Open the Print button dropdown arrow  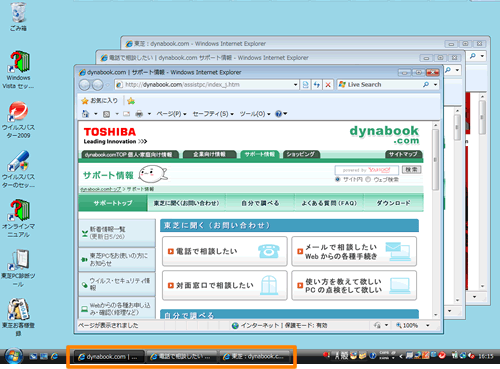click(149, 114)
